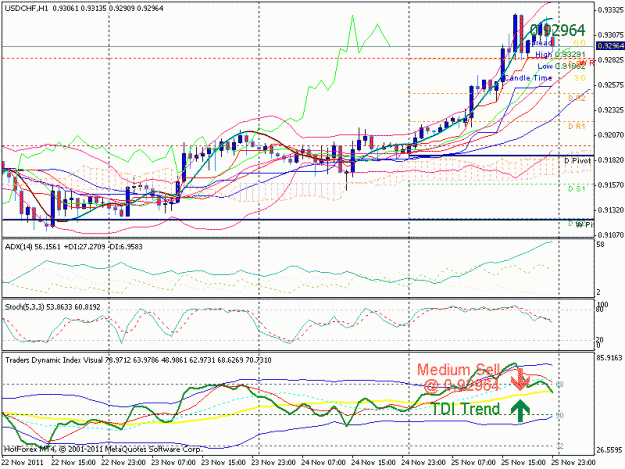Click the '22 Nov 2011' date label
This screenshot has width=625, height=469.
(x=22, y=463)
